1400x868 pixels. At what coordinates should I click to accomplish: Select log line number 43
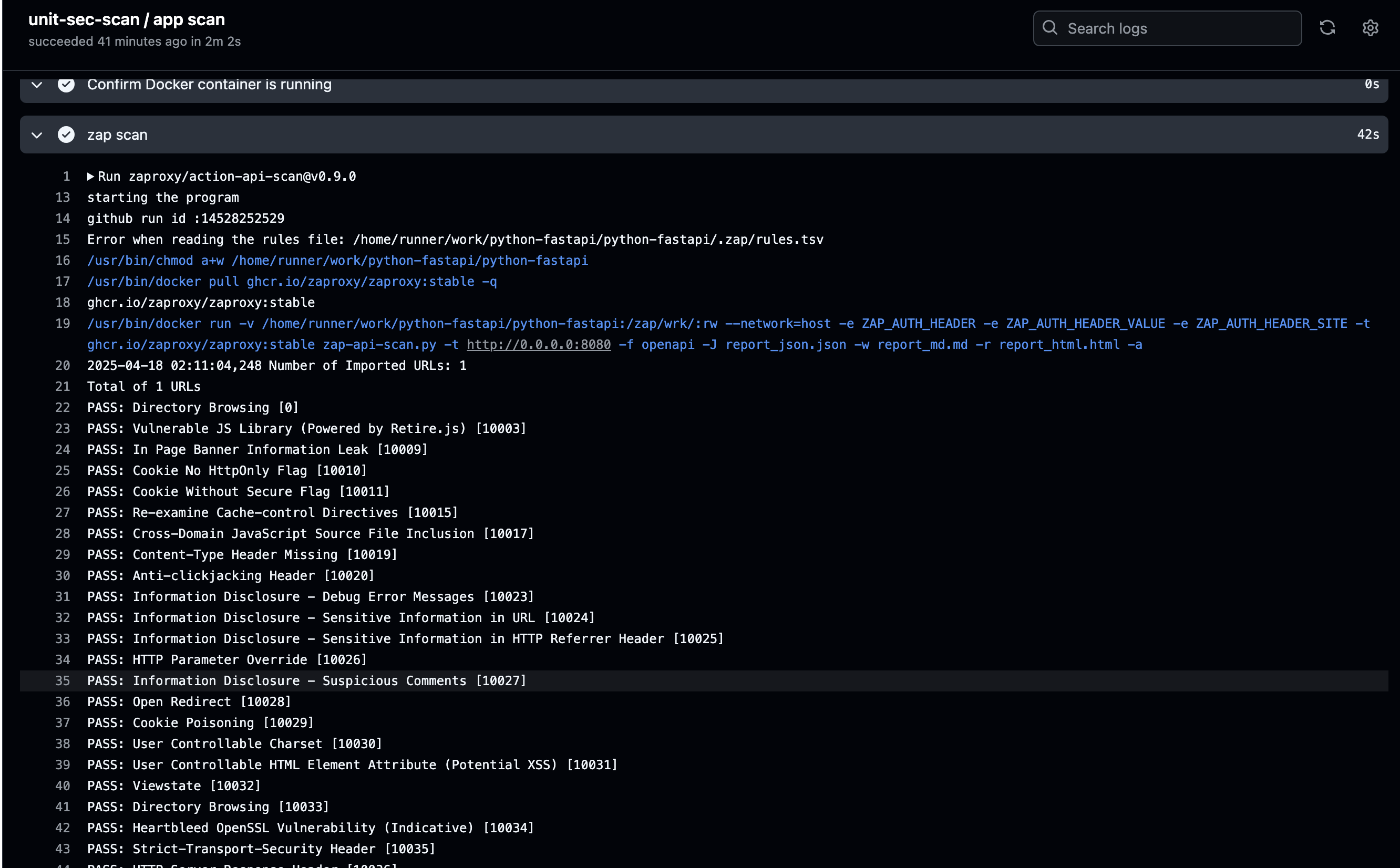pyautogui.click(x=63, y=849)
